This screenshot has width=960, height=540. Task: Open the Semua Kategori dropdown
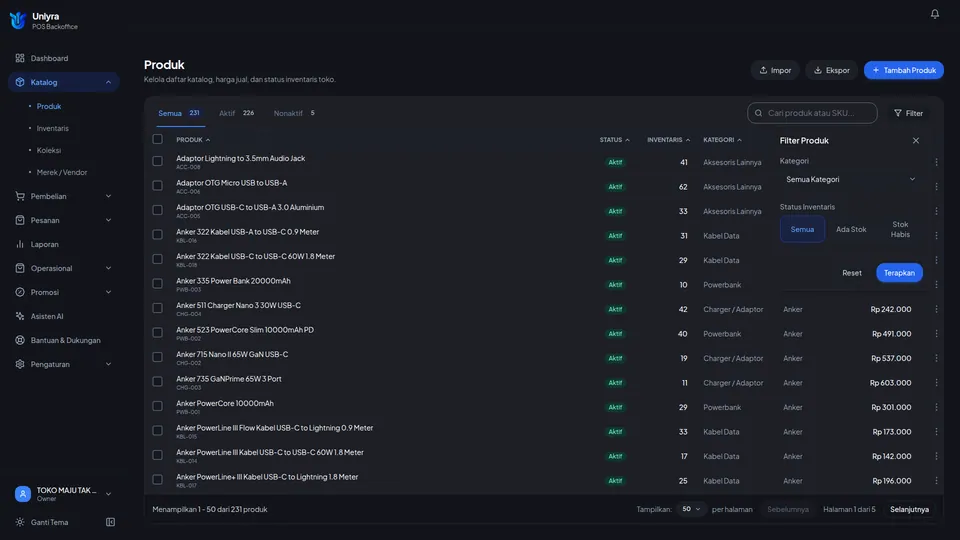coord(850,179)
